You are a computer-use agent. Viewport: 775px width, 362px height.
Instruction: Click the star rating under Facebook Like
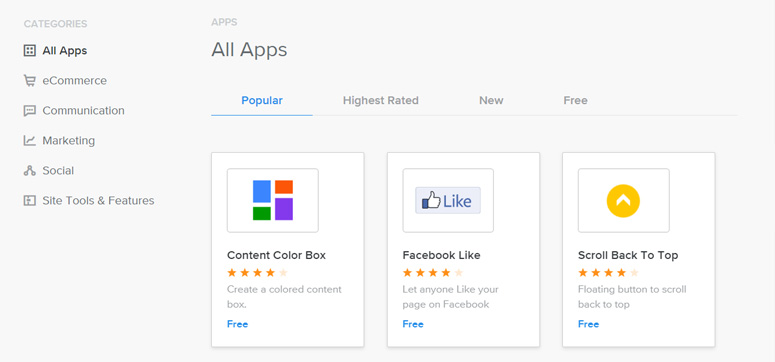tap(432, 272)
